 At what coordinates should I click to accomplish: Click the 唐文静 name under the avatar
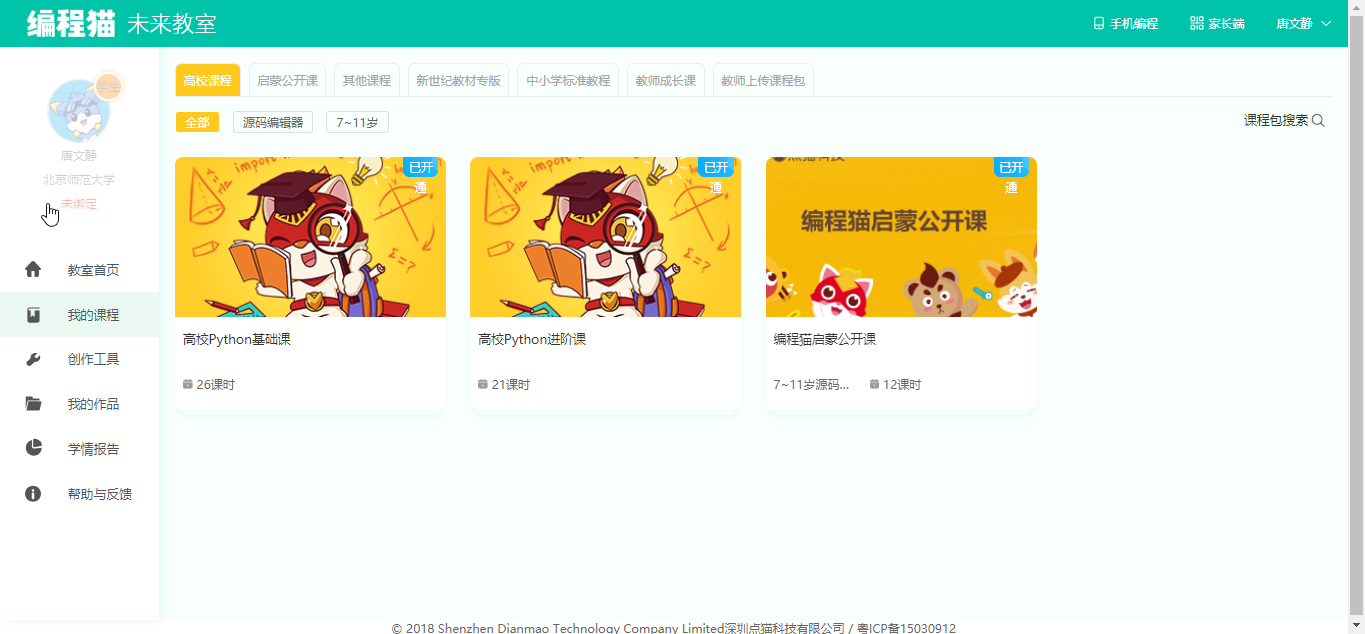tap(79, 156)
